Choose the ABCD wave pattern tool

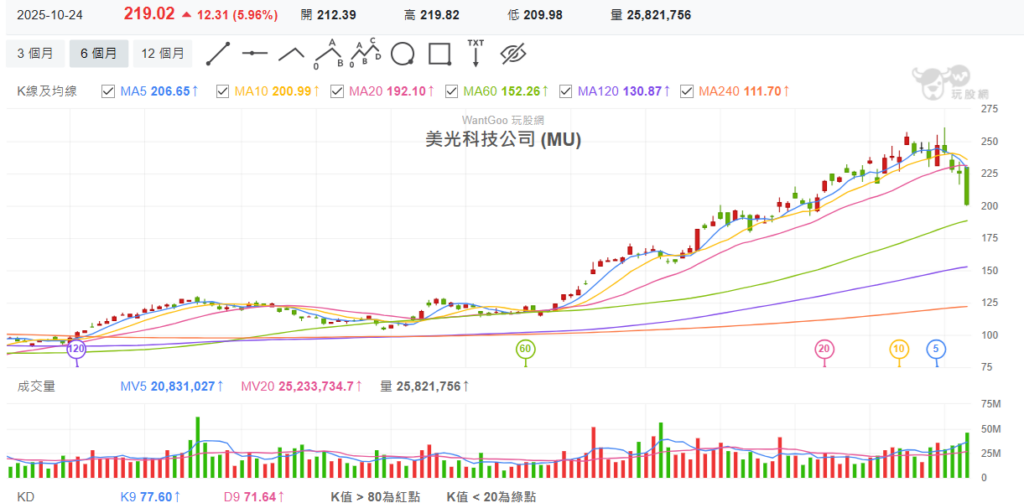[x=366, y=52]
